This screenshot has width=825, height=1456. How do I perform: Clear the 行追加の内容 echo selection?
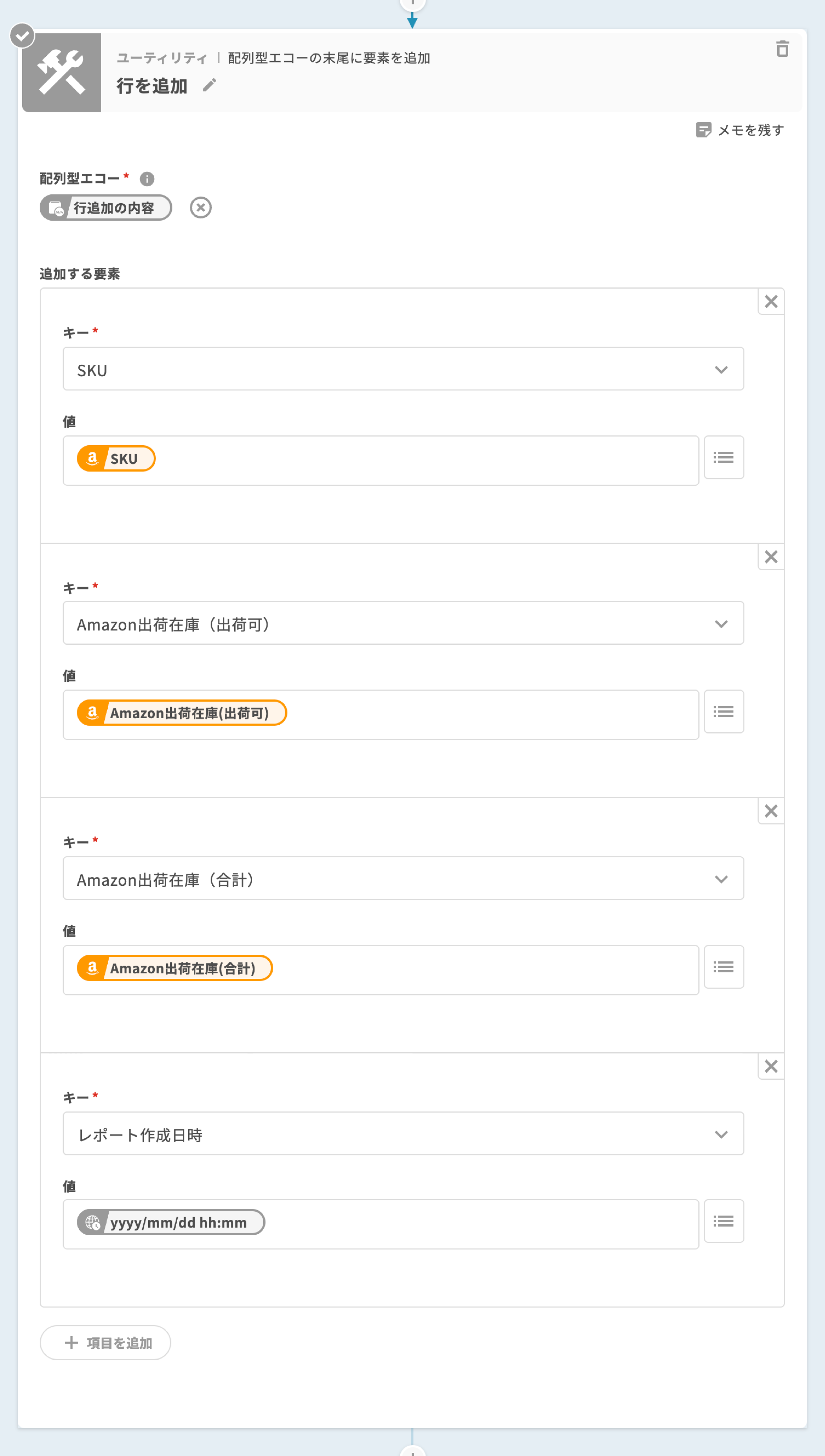pyautogui.click(x=200, y=208)
